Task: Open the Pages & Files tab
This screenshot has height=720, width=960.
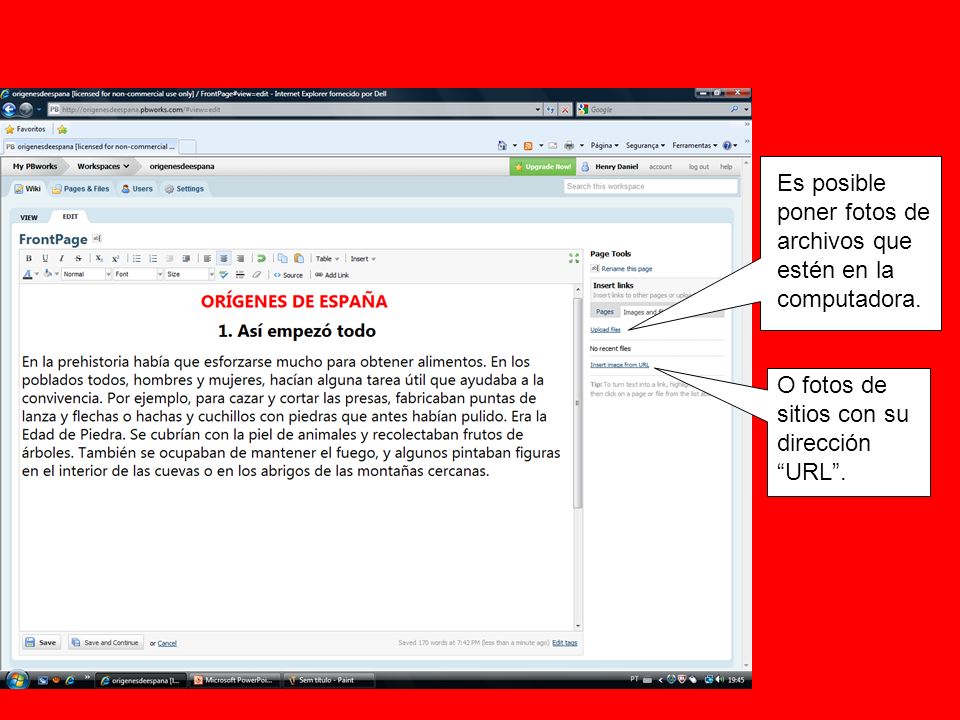Action: tap(81, 189)
